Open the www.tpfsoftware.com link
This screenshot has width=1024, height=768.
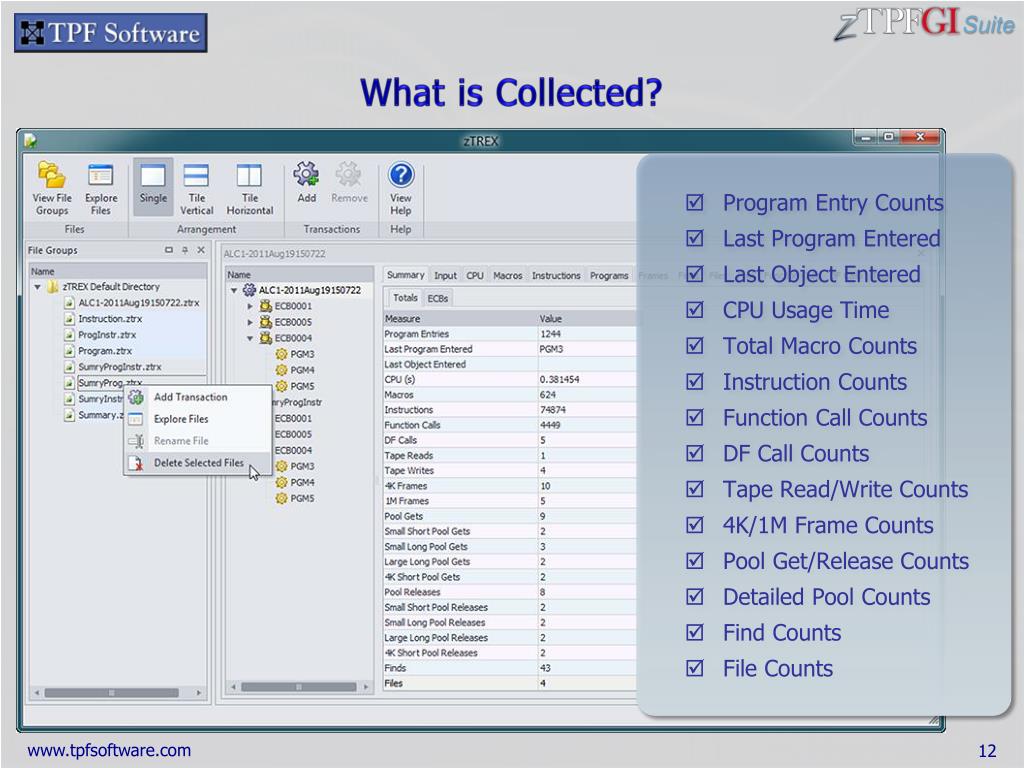tap(109, 750)
